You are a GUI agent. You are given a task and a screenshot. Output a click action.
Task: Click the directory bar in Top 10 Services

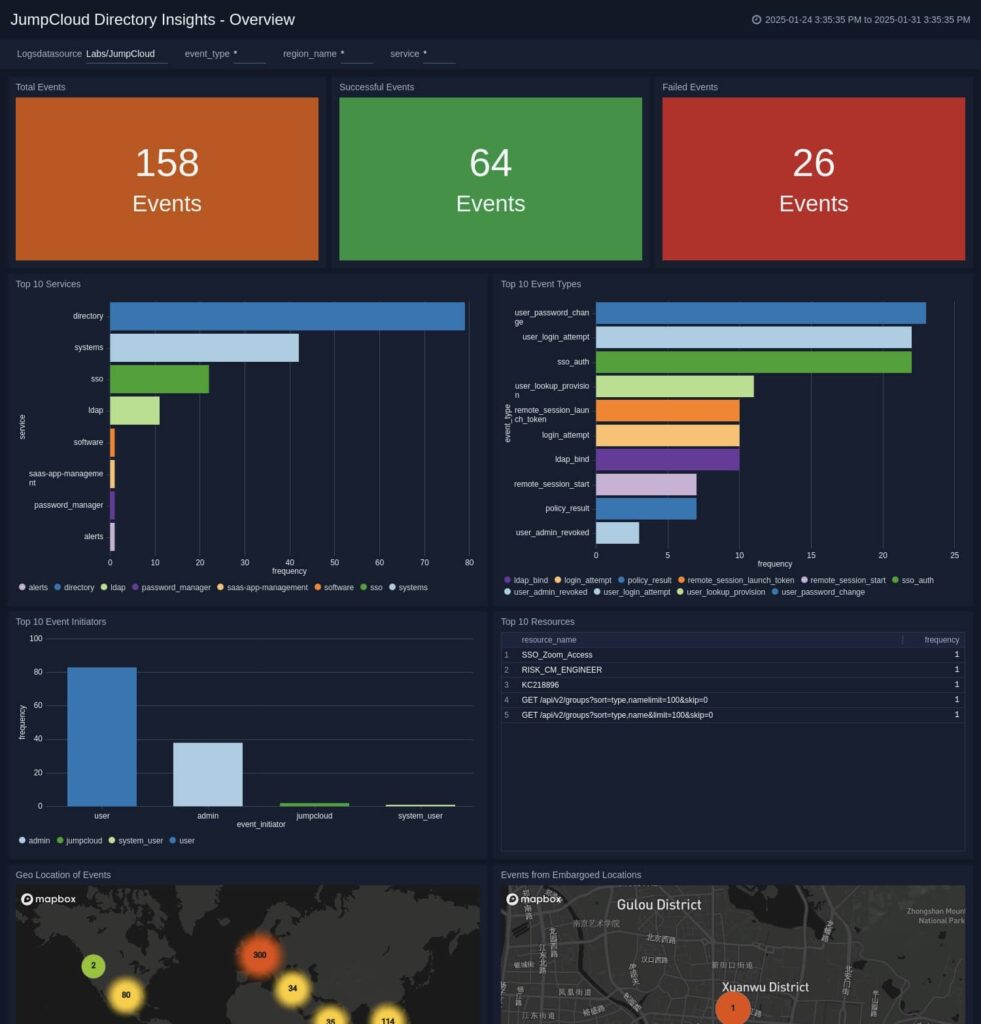coord(288,315)
